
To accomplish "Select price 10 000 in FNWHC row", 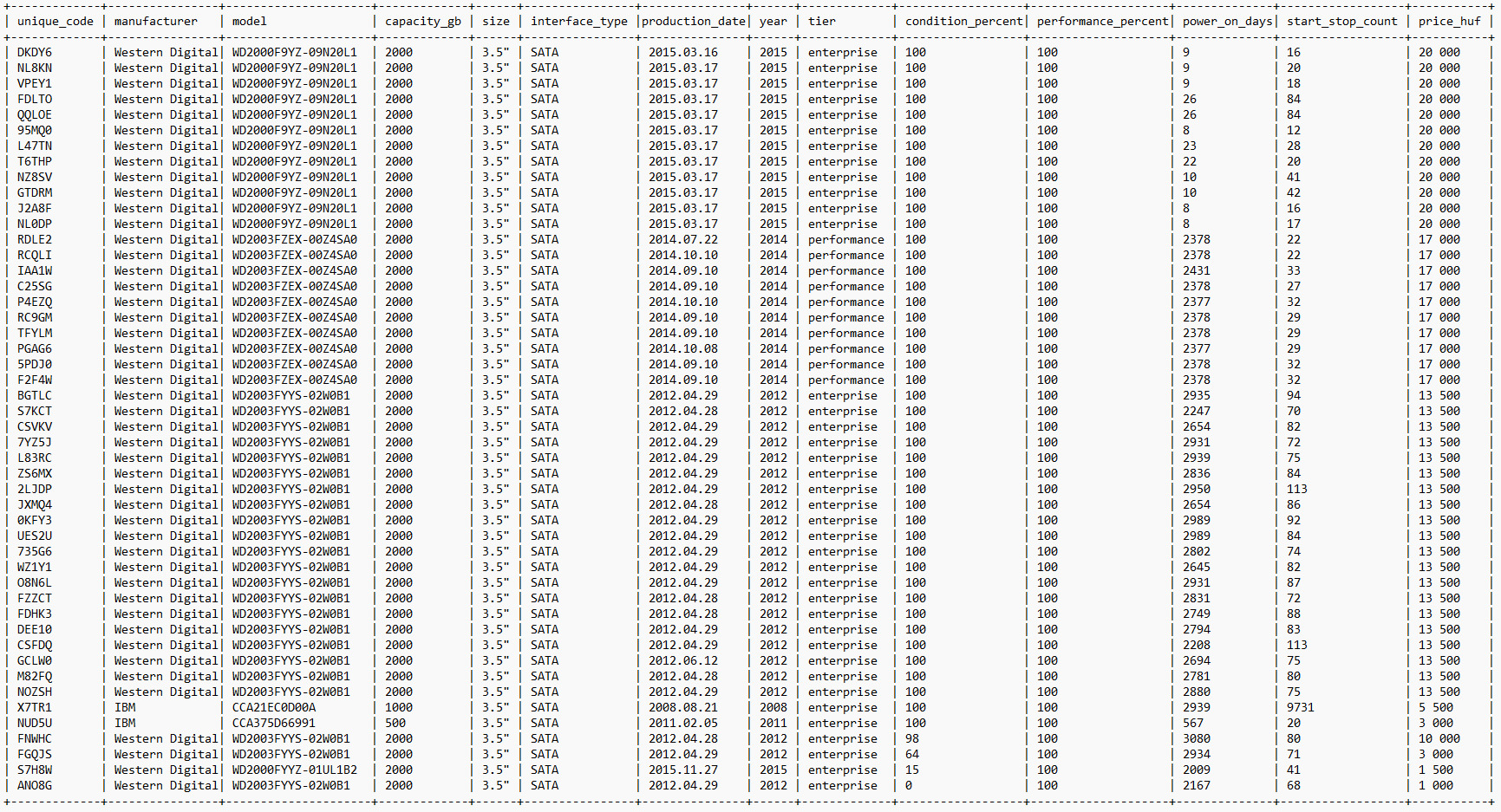I will click(x=1439, y=738).
